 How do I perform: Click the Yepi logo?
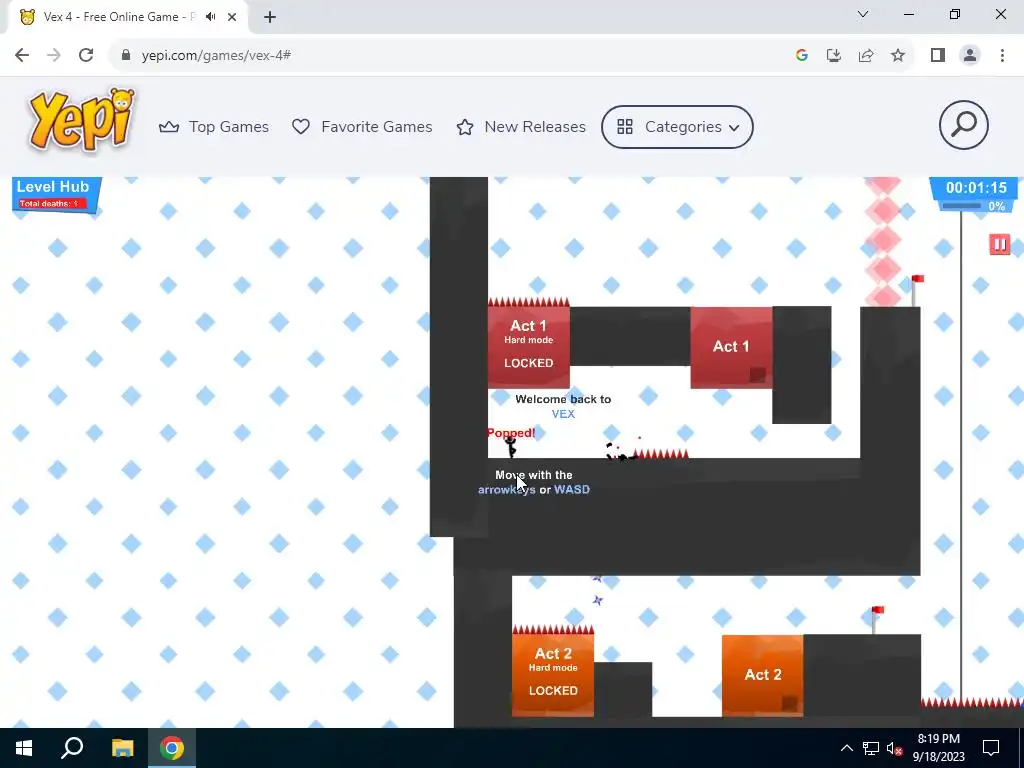coord(82,121)
